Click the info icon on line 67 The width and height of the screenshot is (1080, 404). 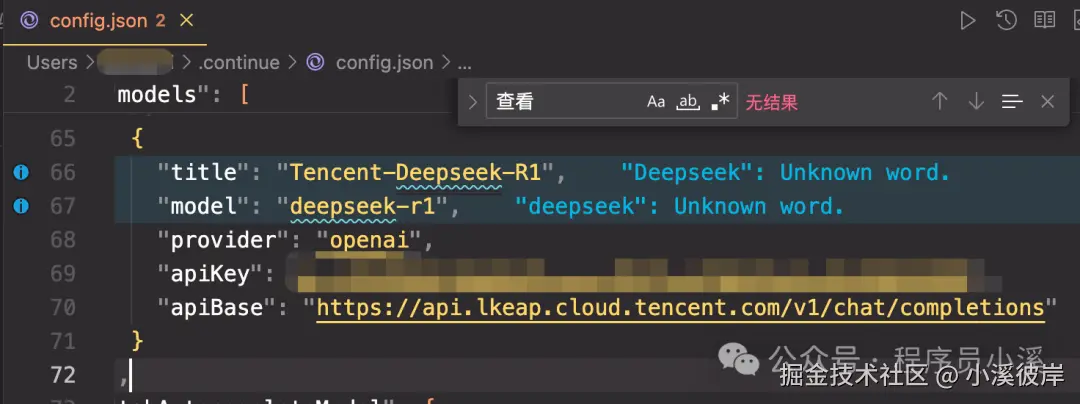click(21, 206)
